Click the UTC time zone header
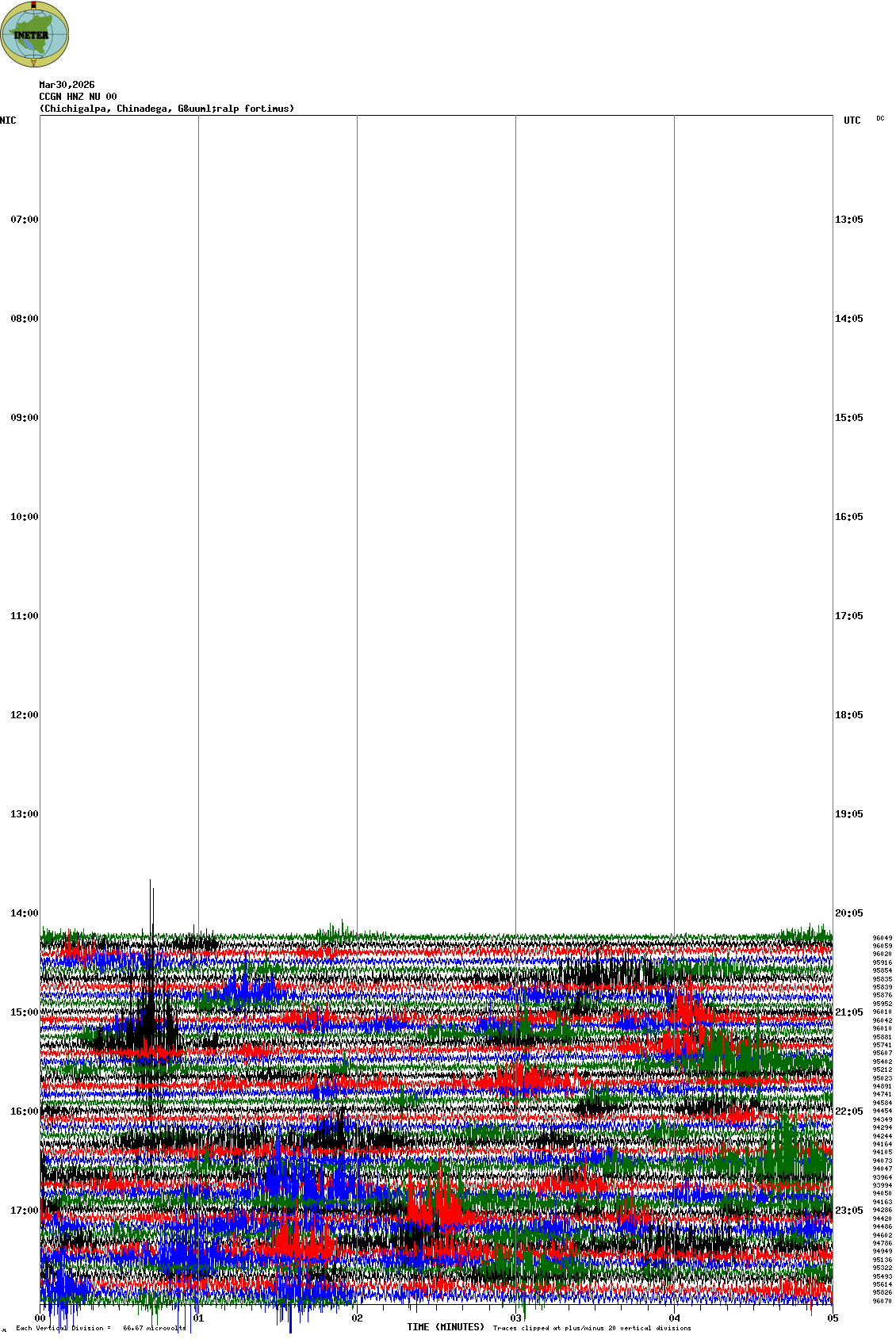 click(852, 121)
